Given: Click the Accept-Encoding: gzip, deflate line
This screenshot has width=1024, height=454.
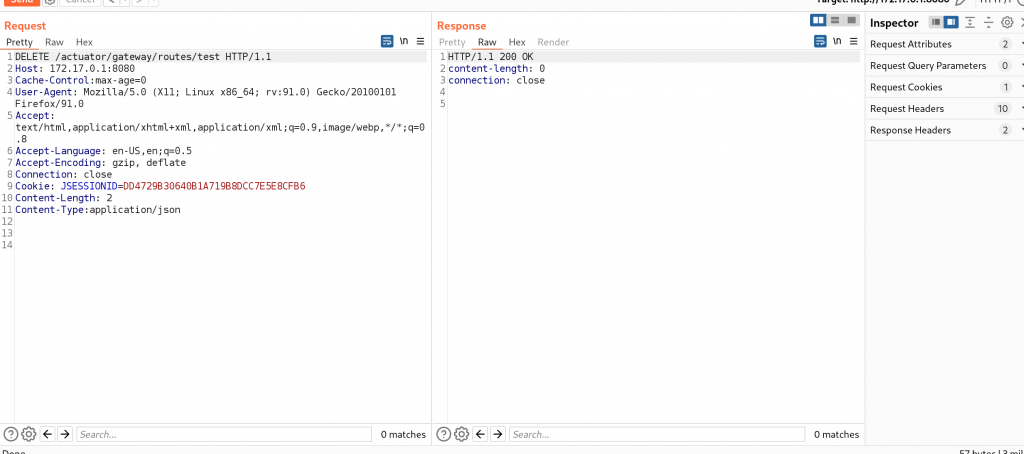Looking at the screenshot, I should click(x=101, y=163).
